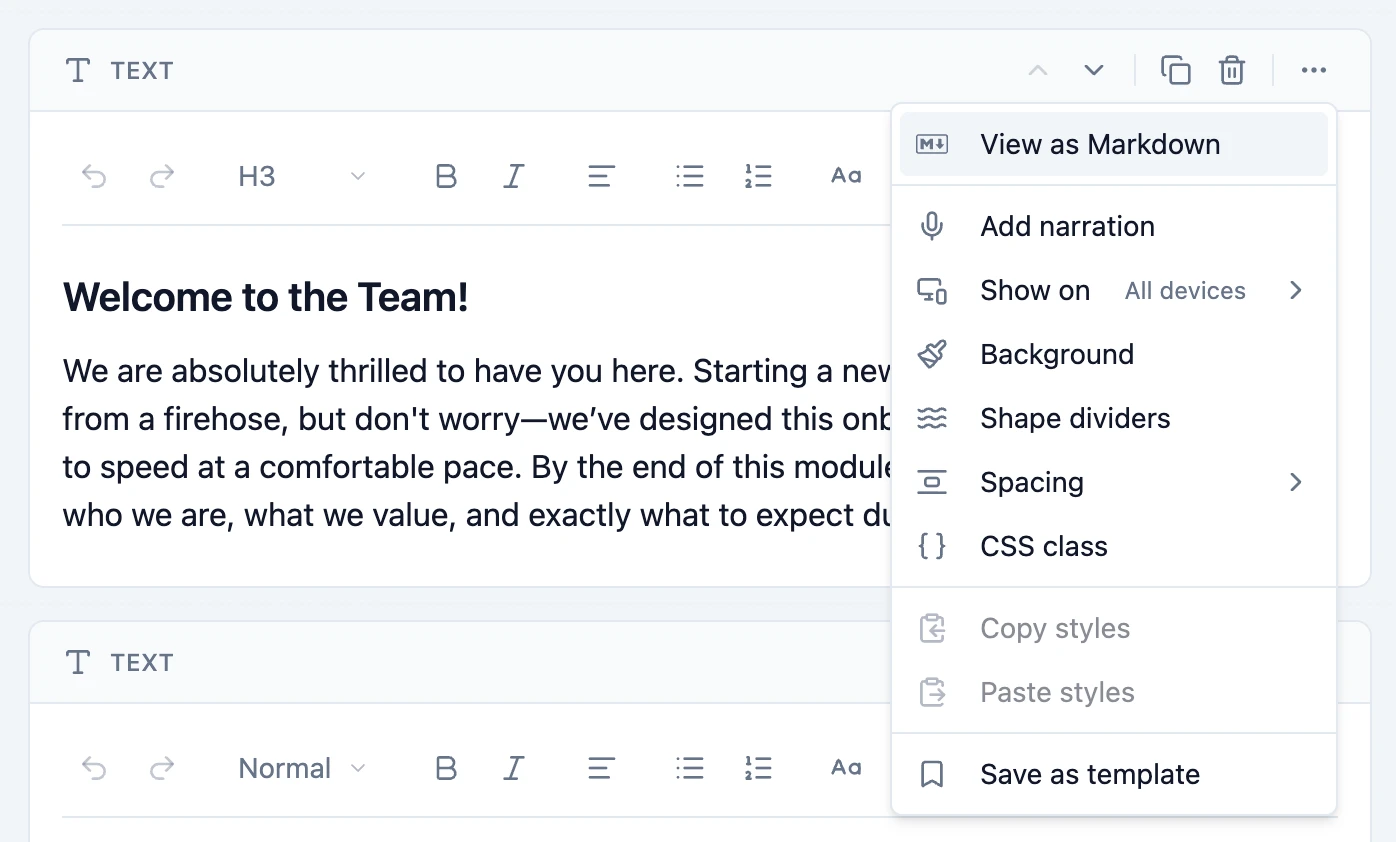Open the Aa text size option in the Normal toolbar
The image size is (1396, 842).
point(846,769)
